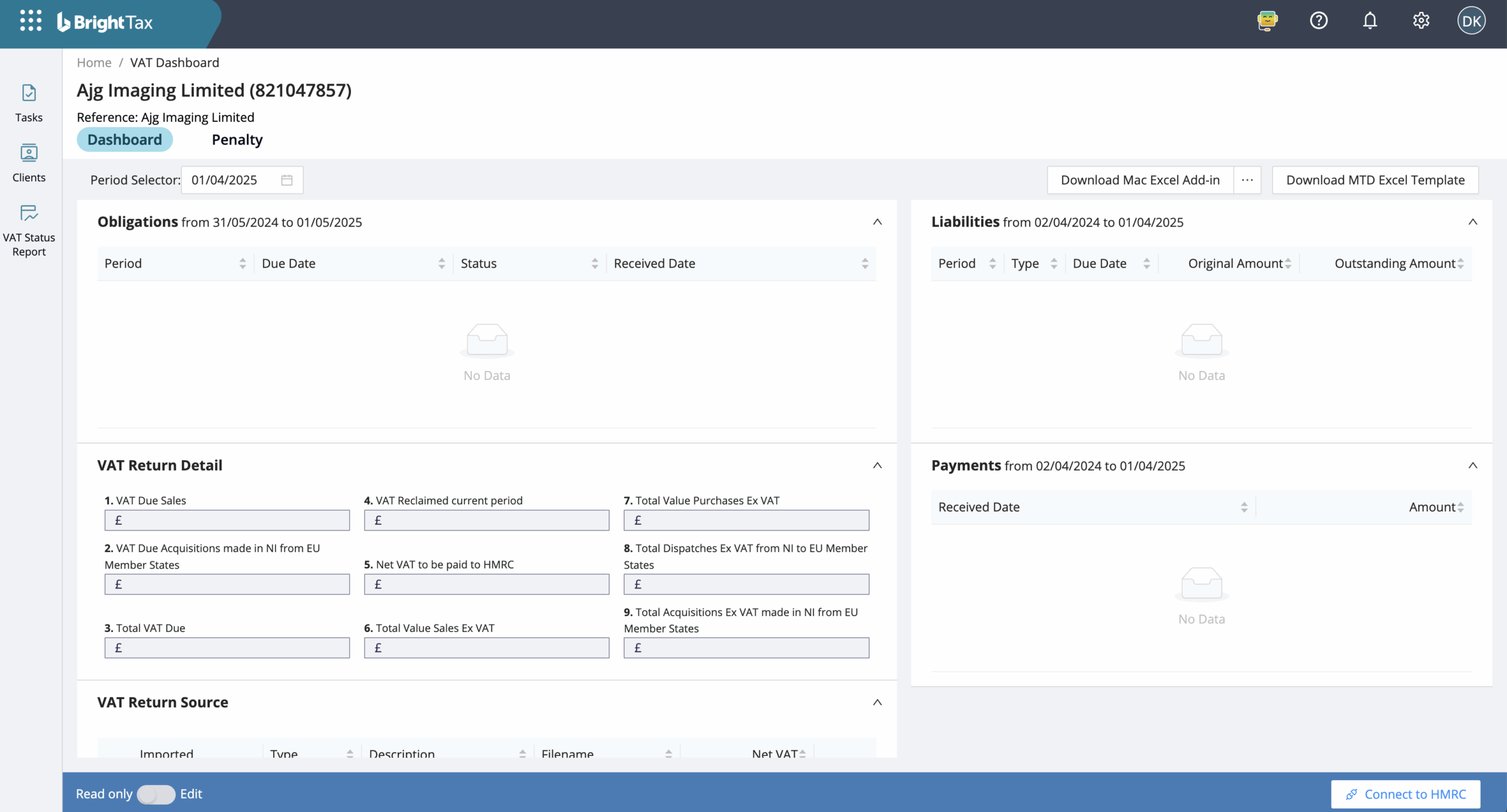Open the ellipsis menu beside Download Mac Excel Add-in

(x=1247, y=180)
